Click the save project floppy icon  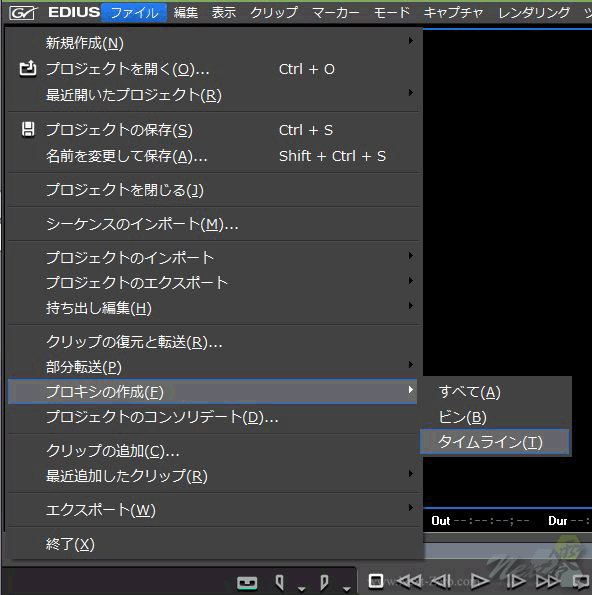click(x=28, y=129)
